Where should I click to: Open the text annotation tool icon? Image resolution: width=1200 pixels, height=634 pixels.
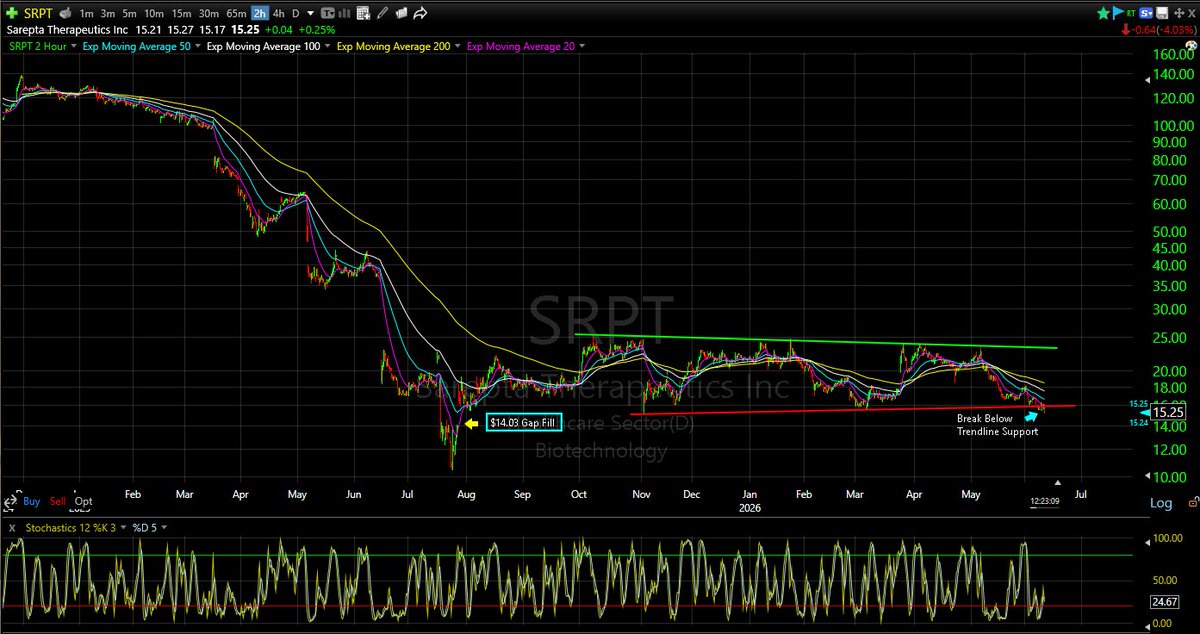coord(328,13)
